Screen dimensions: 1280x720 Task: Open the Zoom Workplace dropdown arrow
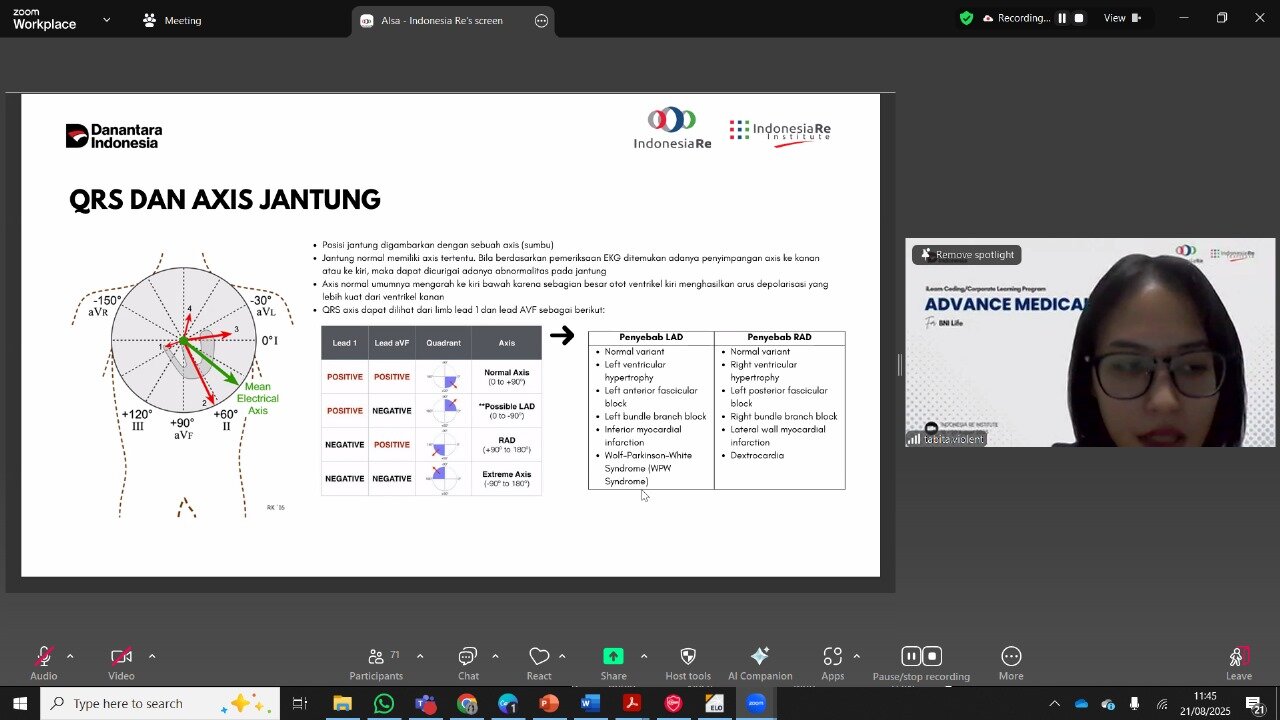[x=107, y=19]
